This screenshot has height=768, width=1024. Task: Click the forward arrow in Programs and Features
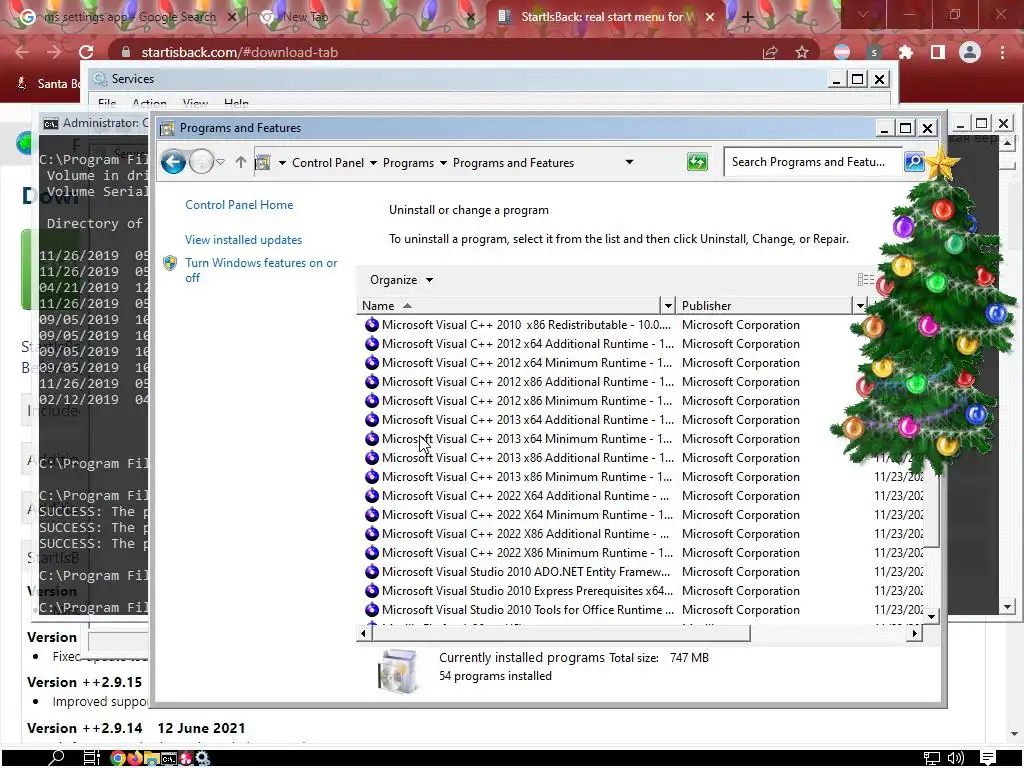tap(201, 162)
